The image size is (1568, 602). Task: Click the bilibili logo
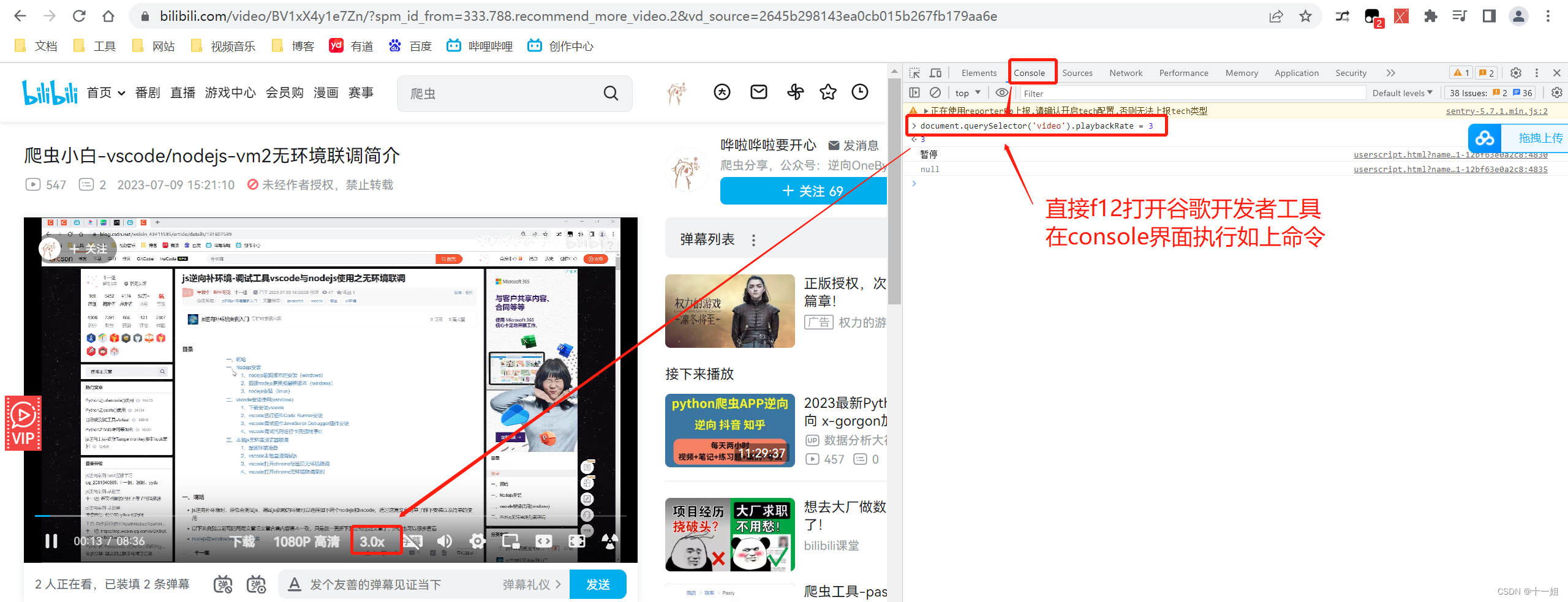coord(50,92)
